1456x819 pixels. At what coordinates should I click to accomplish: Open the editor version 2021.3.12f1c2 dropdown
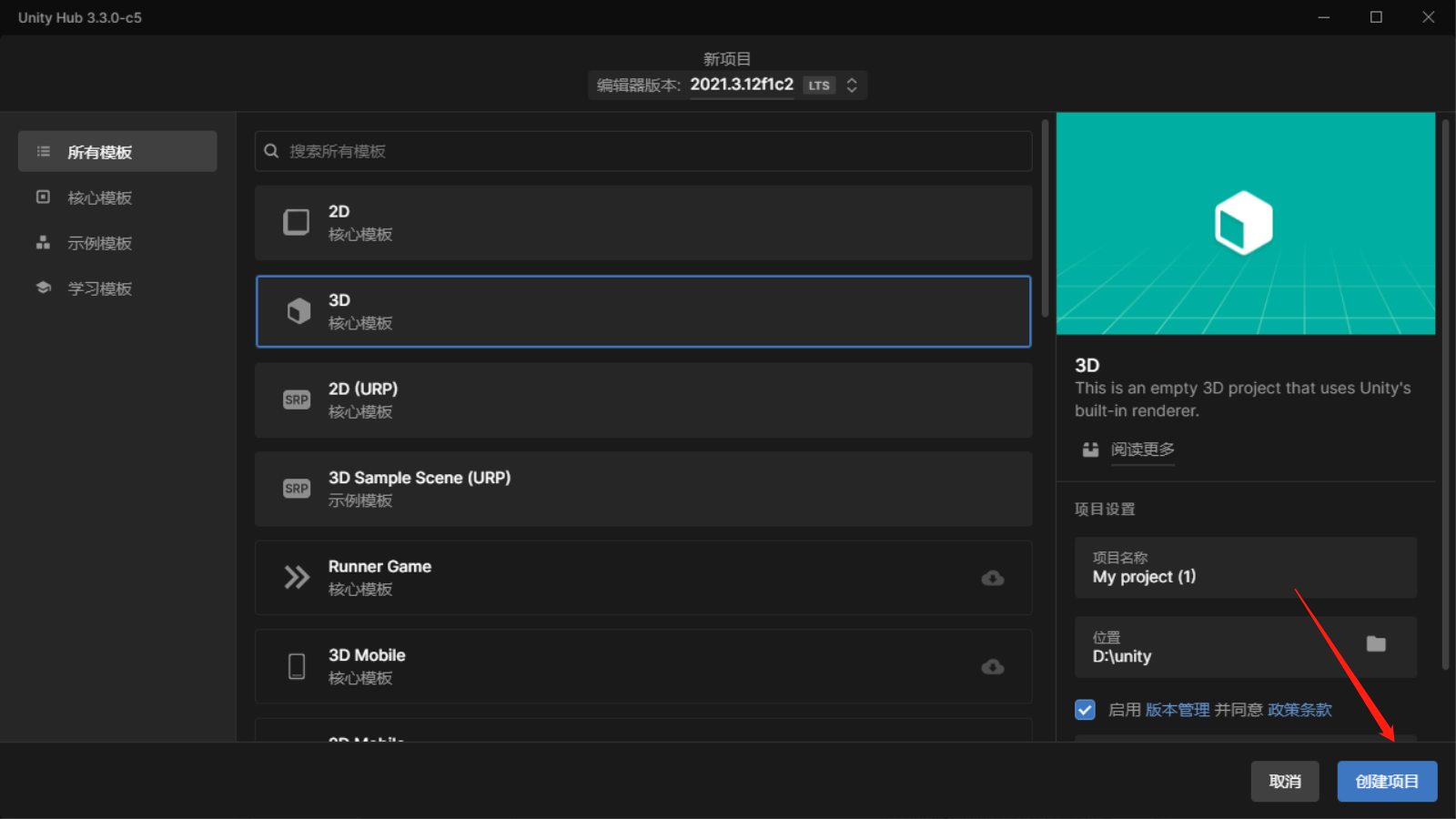click(x=727, y=85)
